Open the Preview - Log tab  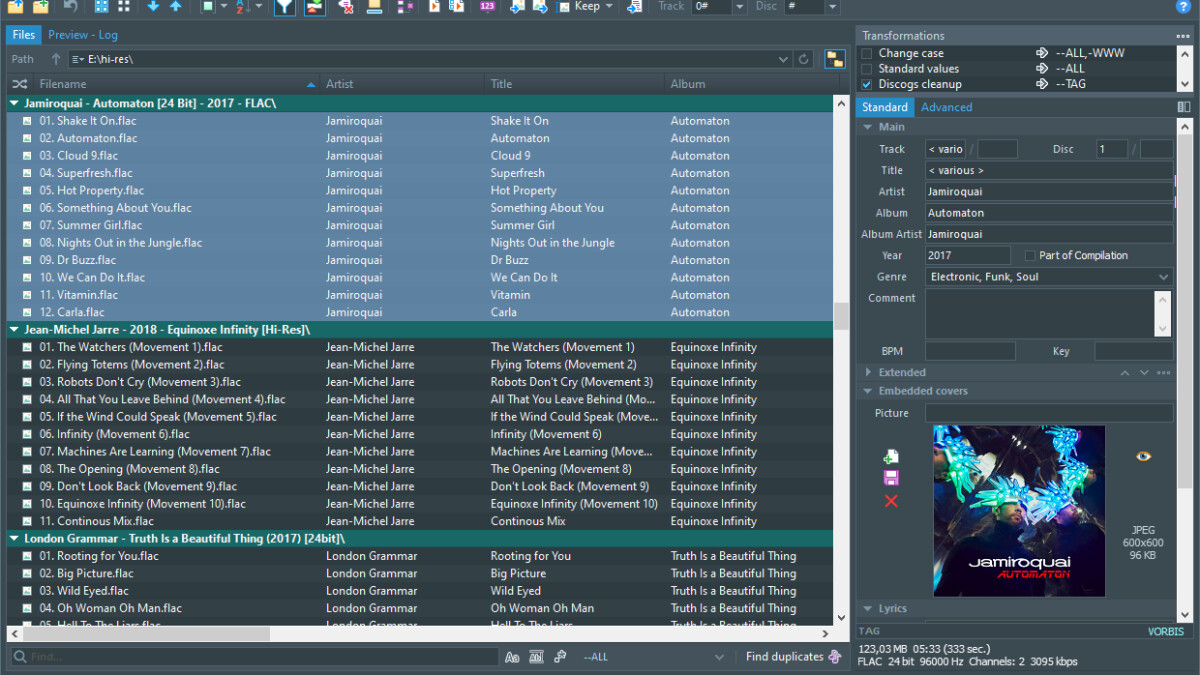(x=82, y=35)
